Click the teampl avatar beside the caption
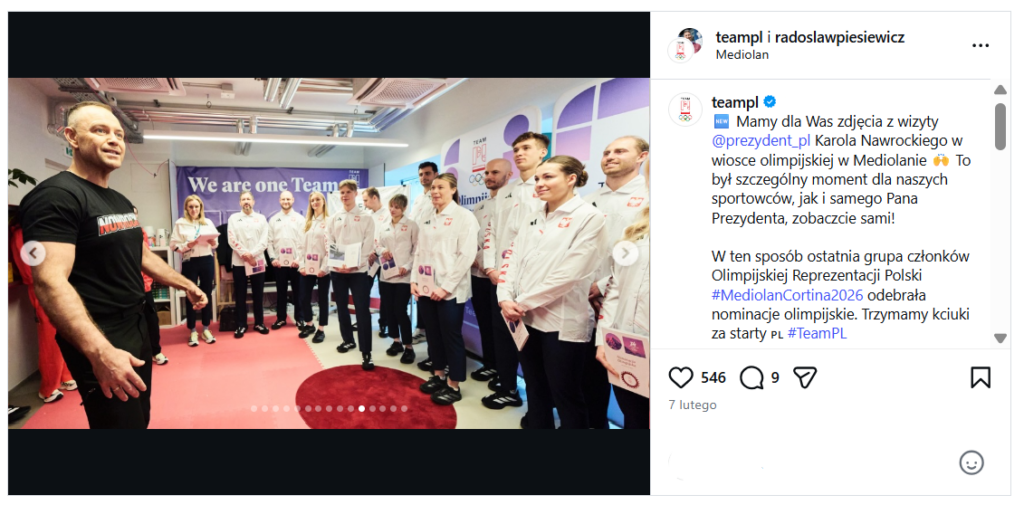The image size is (1024, 505). point(685,109)
